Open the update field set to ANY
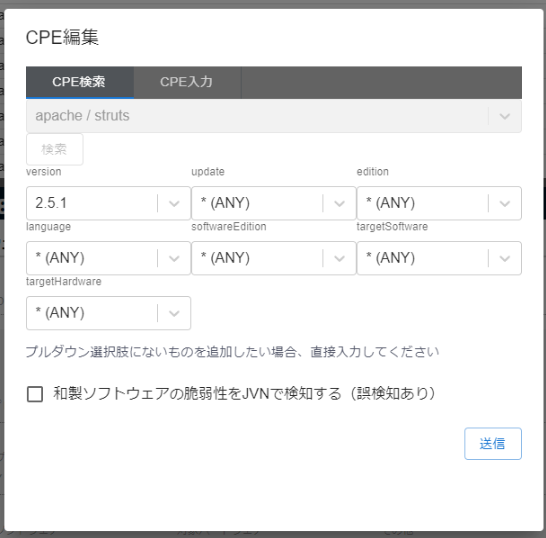Screen dimensions: 546x538 [274, 203]
